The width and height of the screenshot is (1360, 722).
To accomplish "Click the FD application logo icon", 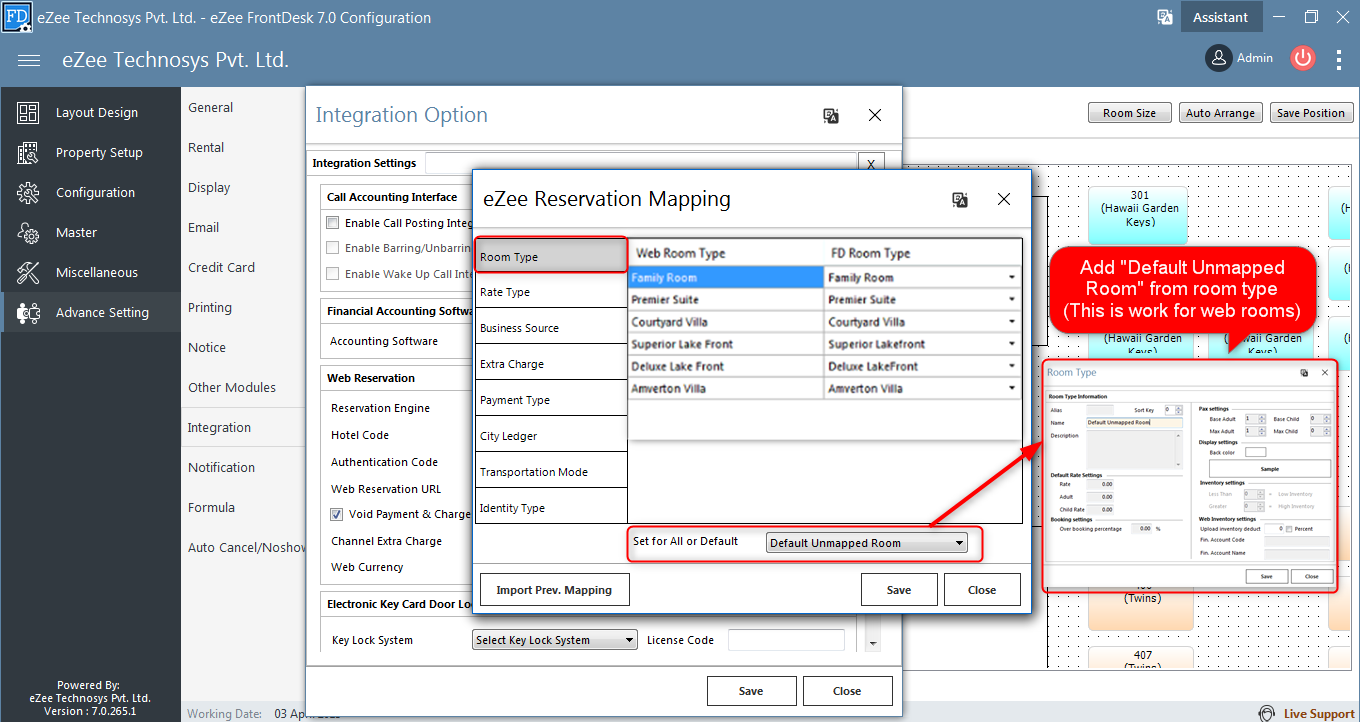I will click(x=17, y=17).
